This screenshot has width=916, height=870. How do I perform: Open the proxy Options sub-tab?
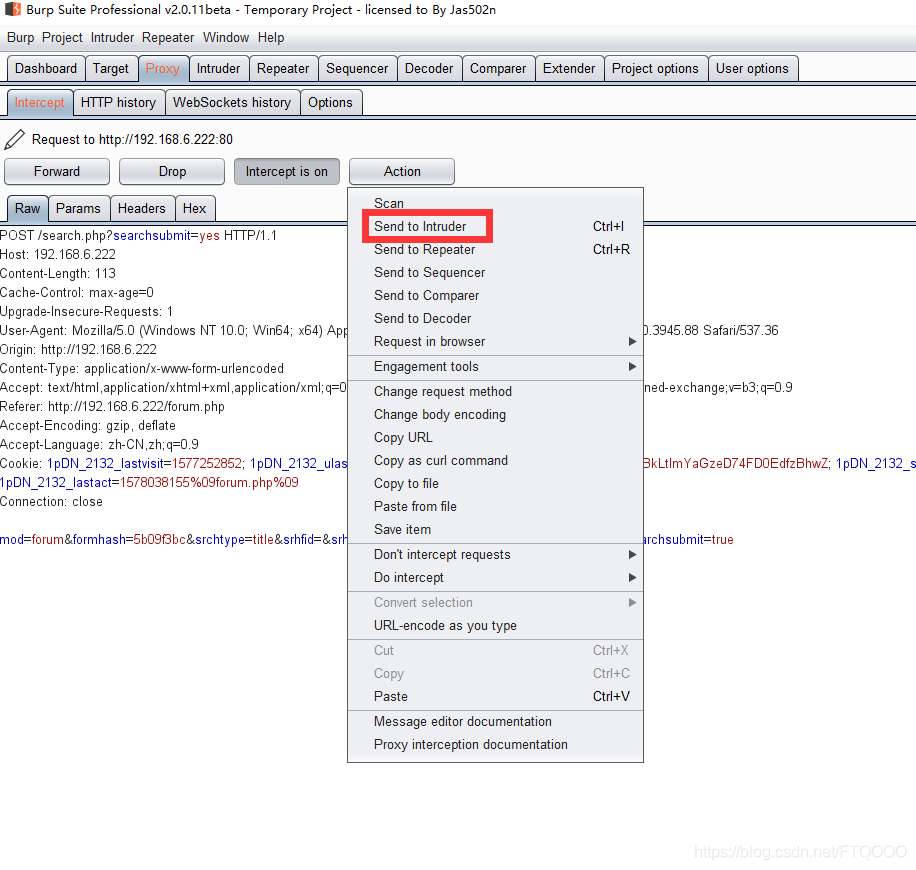(x=331, y=103)
